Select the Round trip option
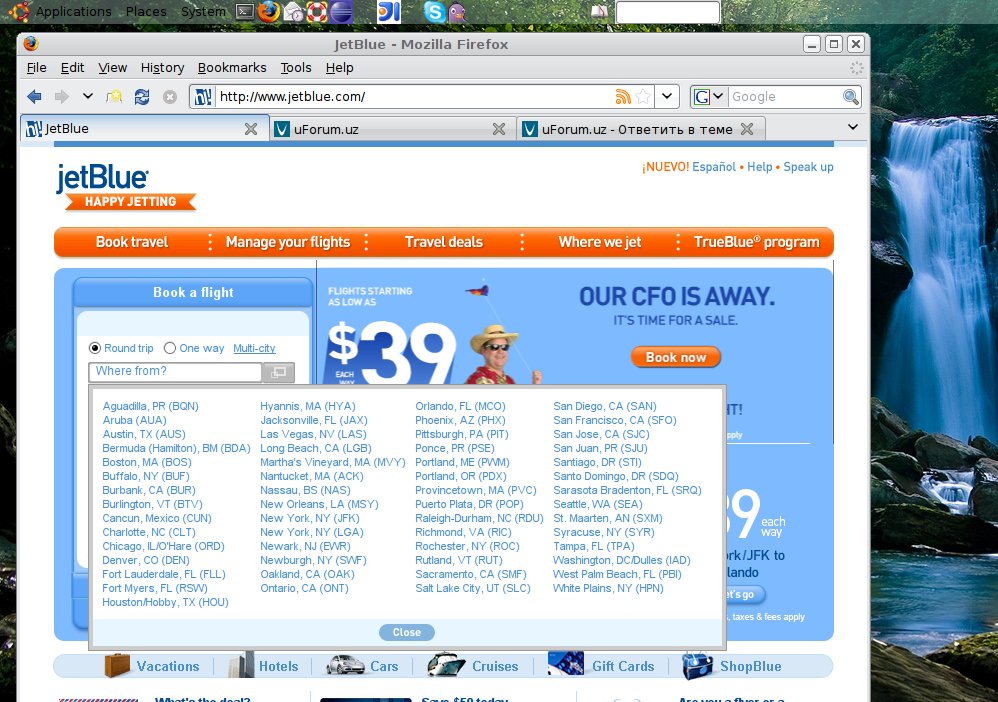This screenshot has width=998, height=702. point(95,348)
